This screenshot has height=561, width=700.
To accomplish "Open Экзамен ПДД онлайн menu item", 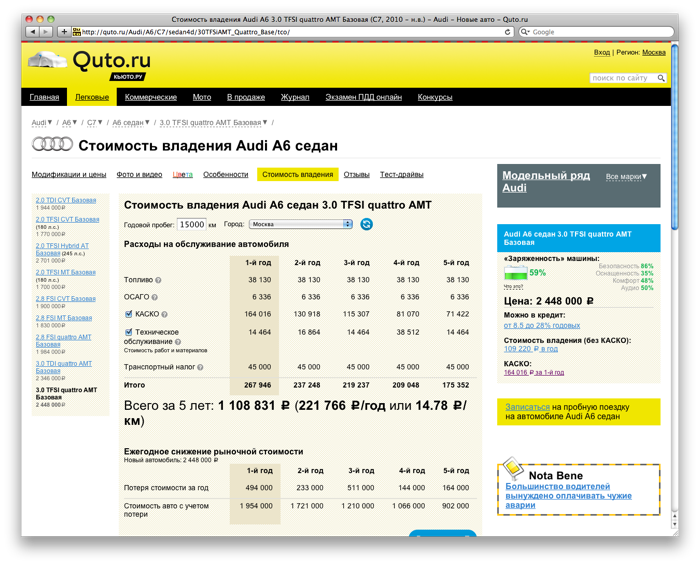I will tap(363, 97).
